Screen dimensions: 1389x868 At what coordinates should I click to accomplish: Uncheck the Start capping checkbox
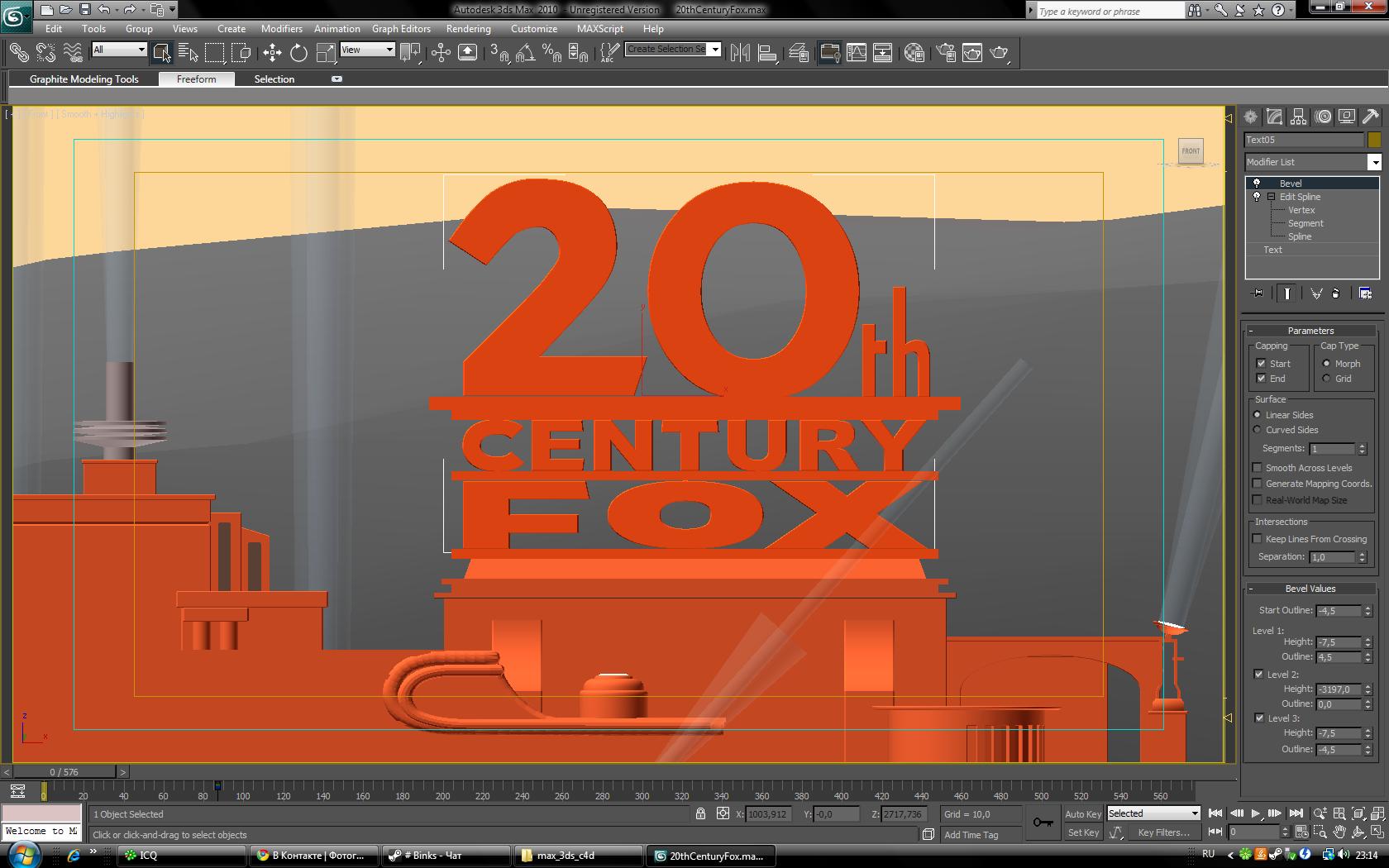click(x=1261, y=364)
